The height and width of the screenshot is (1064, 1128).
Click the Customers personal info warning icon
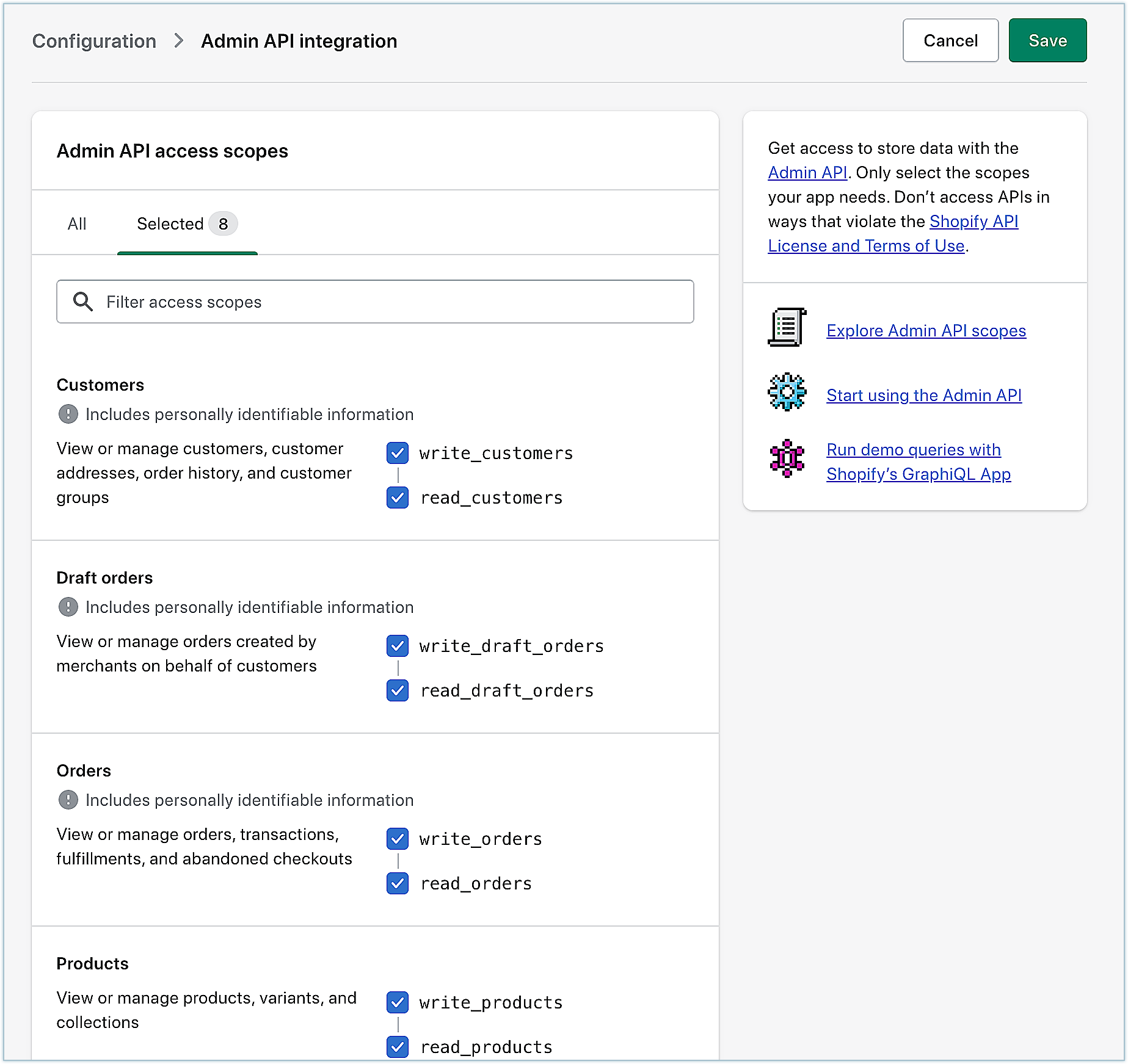(68, 414)
